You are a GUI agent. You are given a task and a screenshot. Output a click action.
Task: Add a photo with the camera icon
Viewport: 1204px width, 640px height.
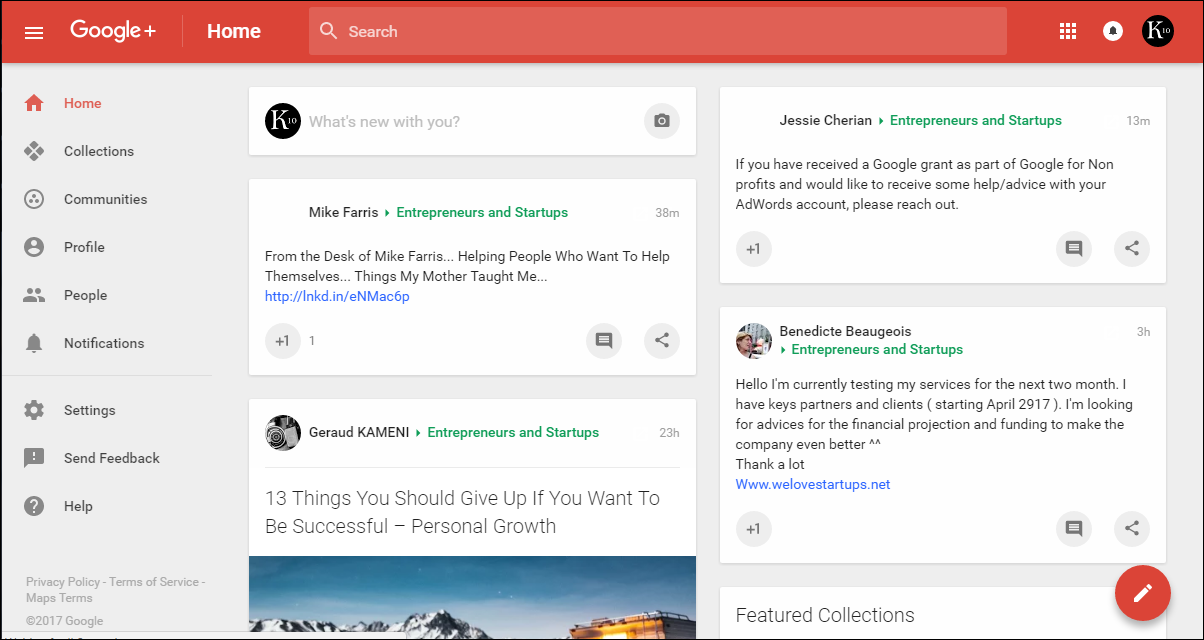coord(662,121)
